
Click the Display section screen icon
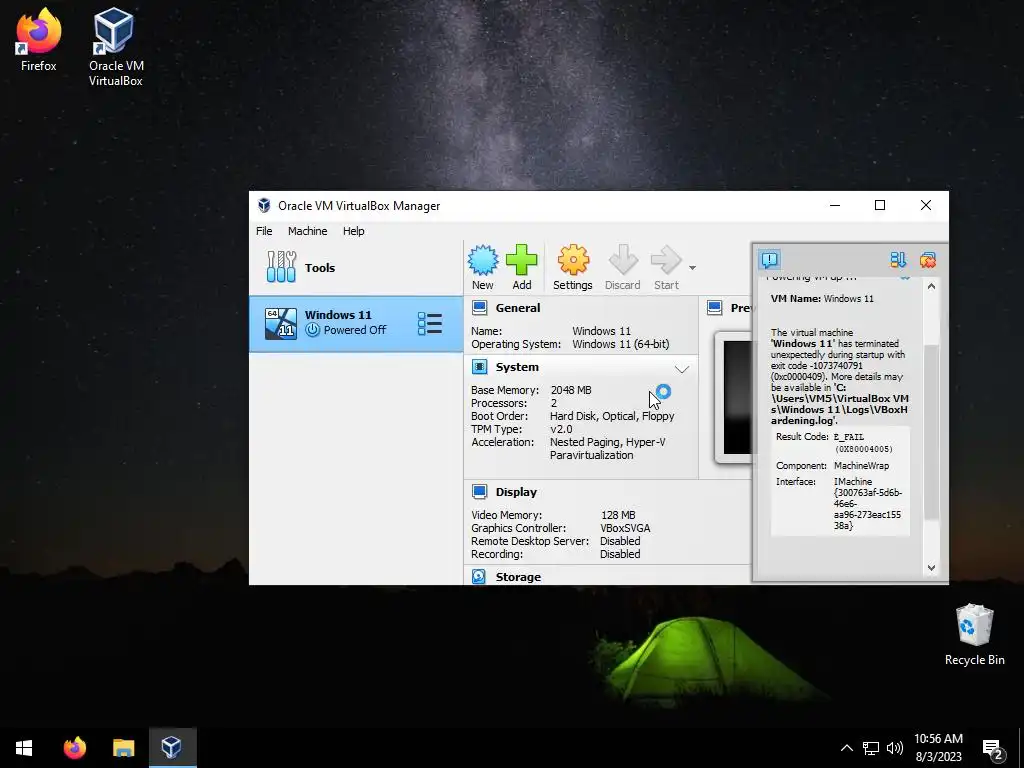point(479,491)
